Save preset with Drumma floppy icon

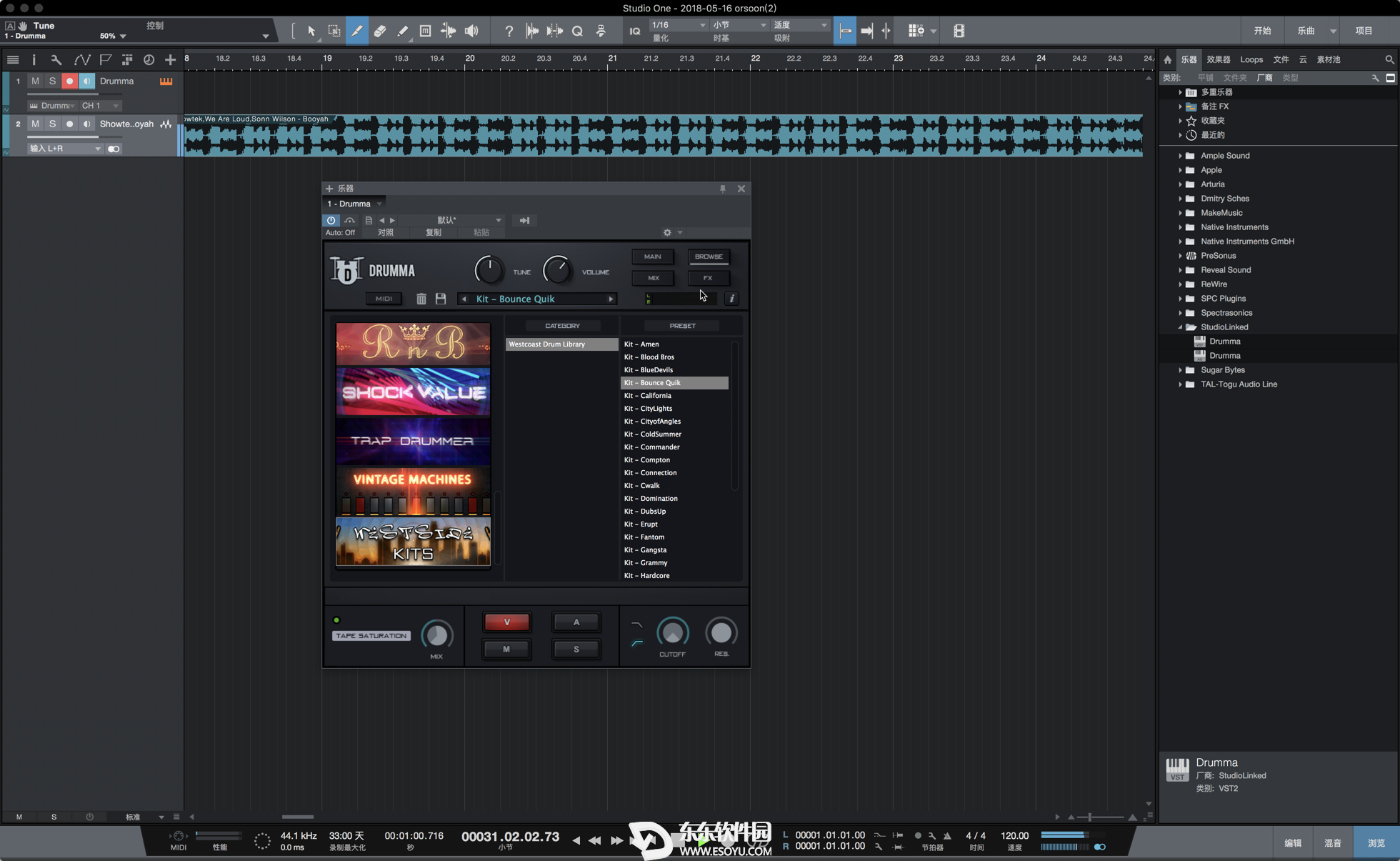coord(441,299)
